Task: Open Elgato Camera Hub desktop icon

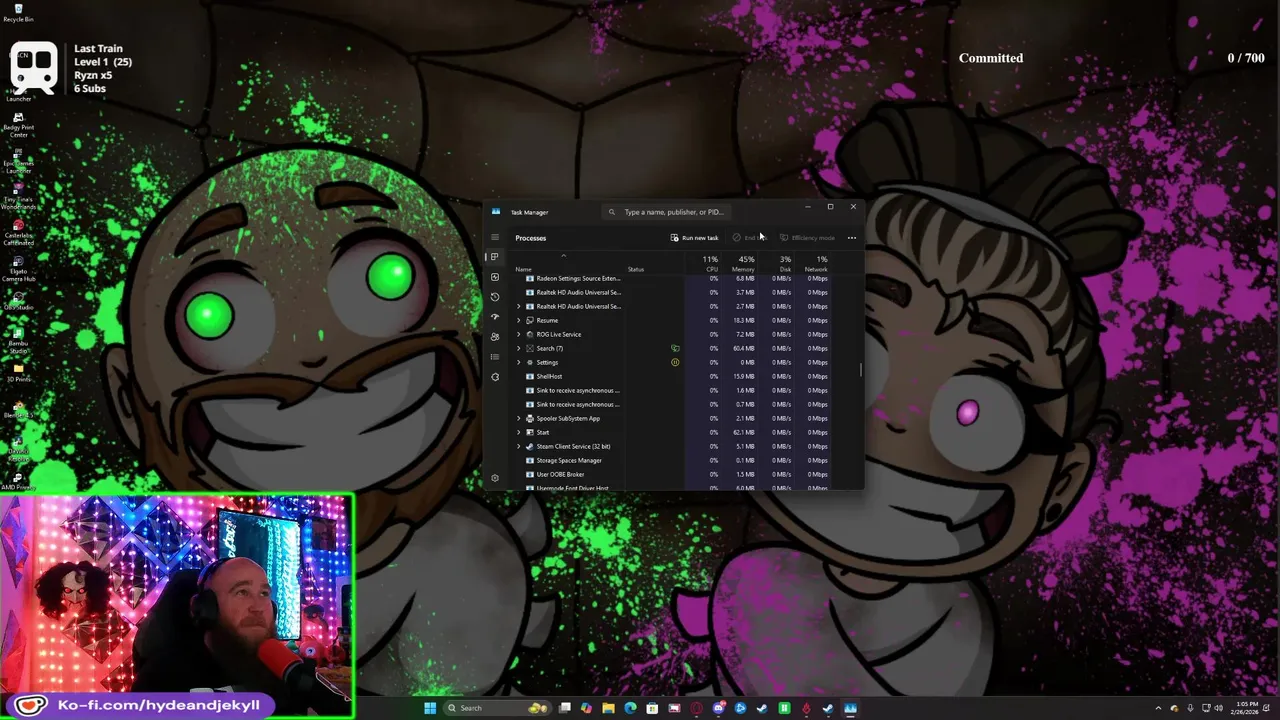Action: click(x=18, y=268)
